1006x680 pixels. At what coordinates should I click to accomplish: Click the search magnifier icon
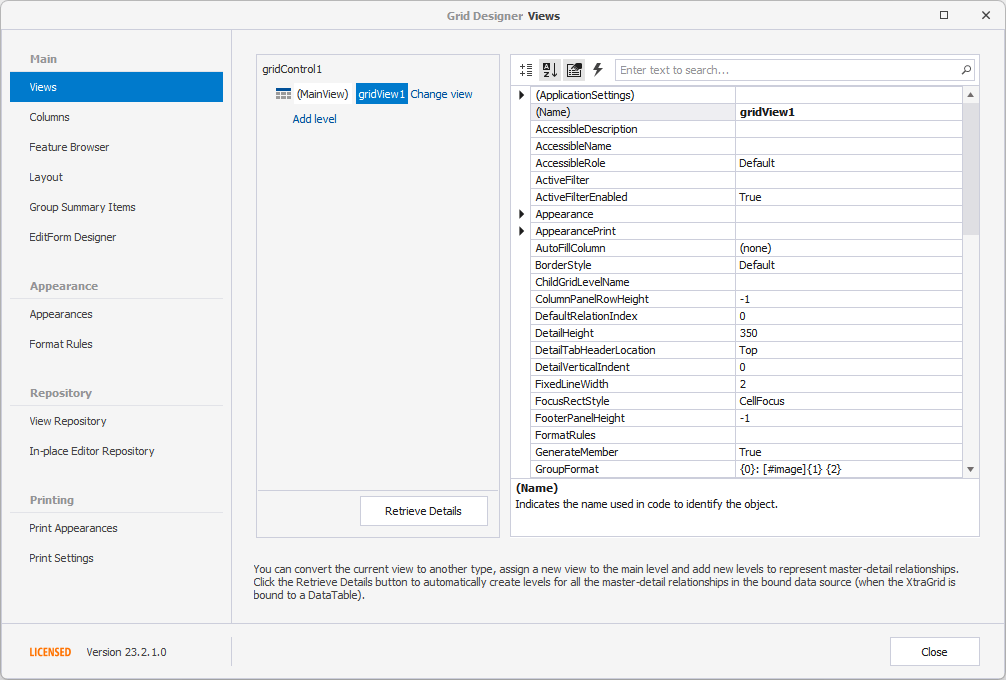pyautogui.click(x=966, y=70)
